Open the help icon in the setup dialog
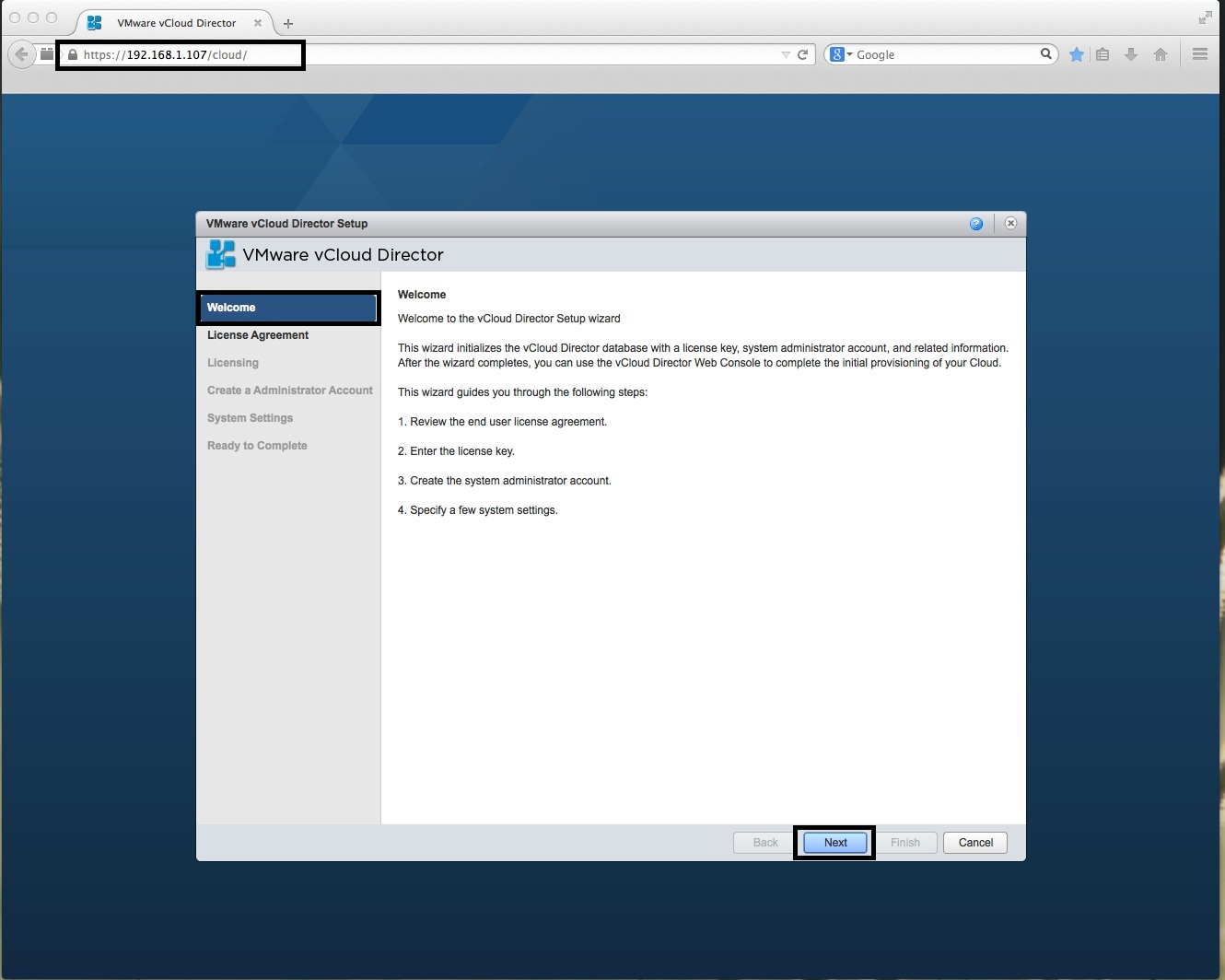The height and width of the screenshot is (980, 1225). pyautogui.click(x=975, y=223)
